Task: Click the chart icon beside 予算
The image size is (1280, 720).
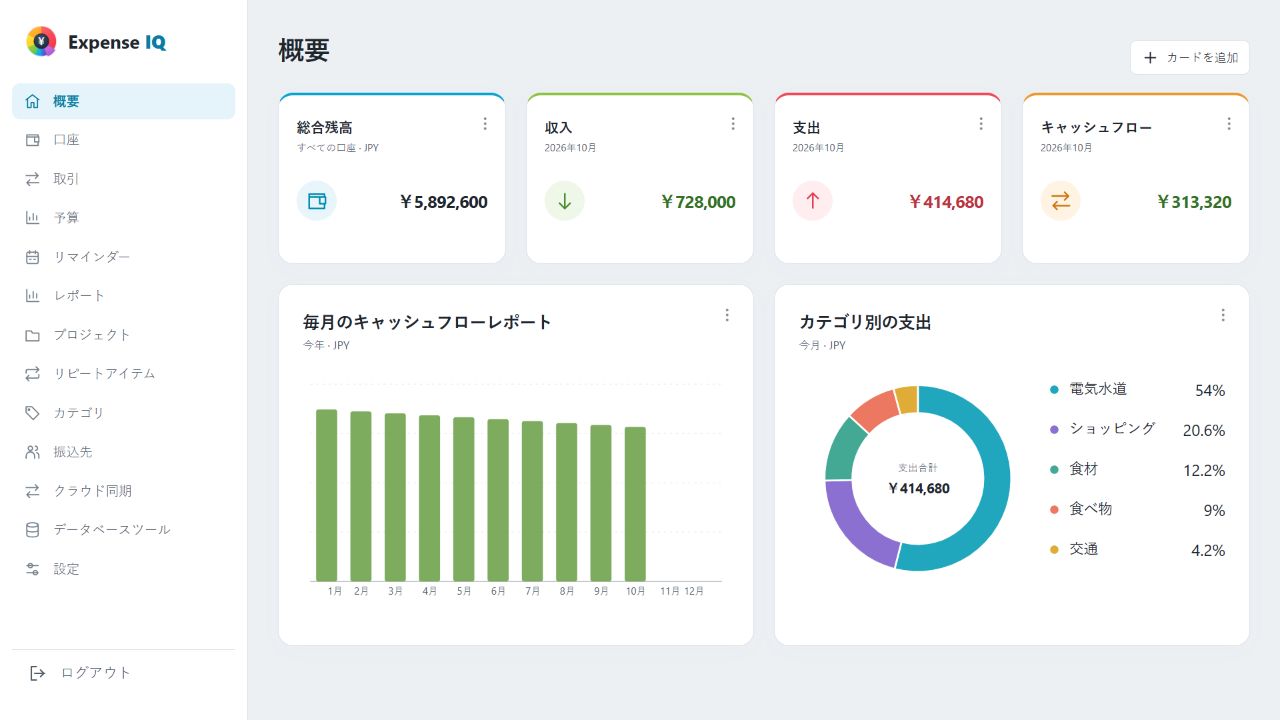Action: (x=33, y=218)
